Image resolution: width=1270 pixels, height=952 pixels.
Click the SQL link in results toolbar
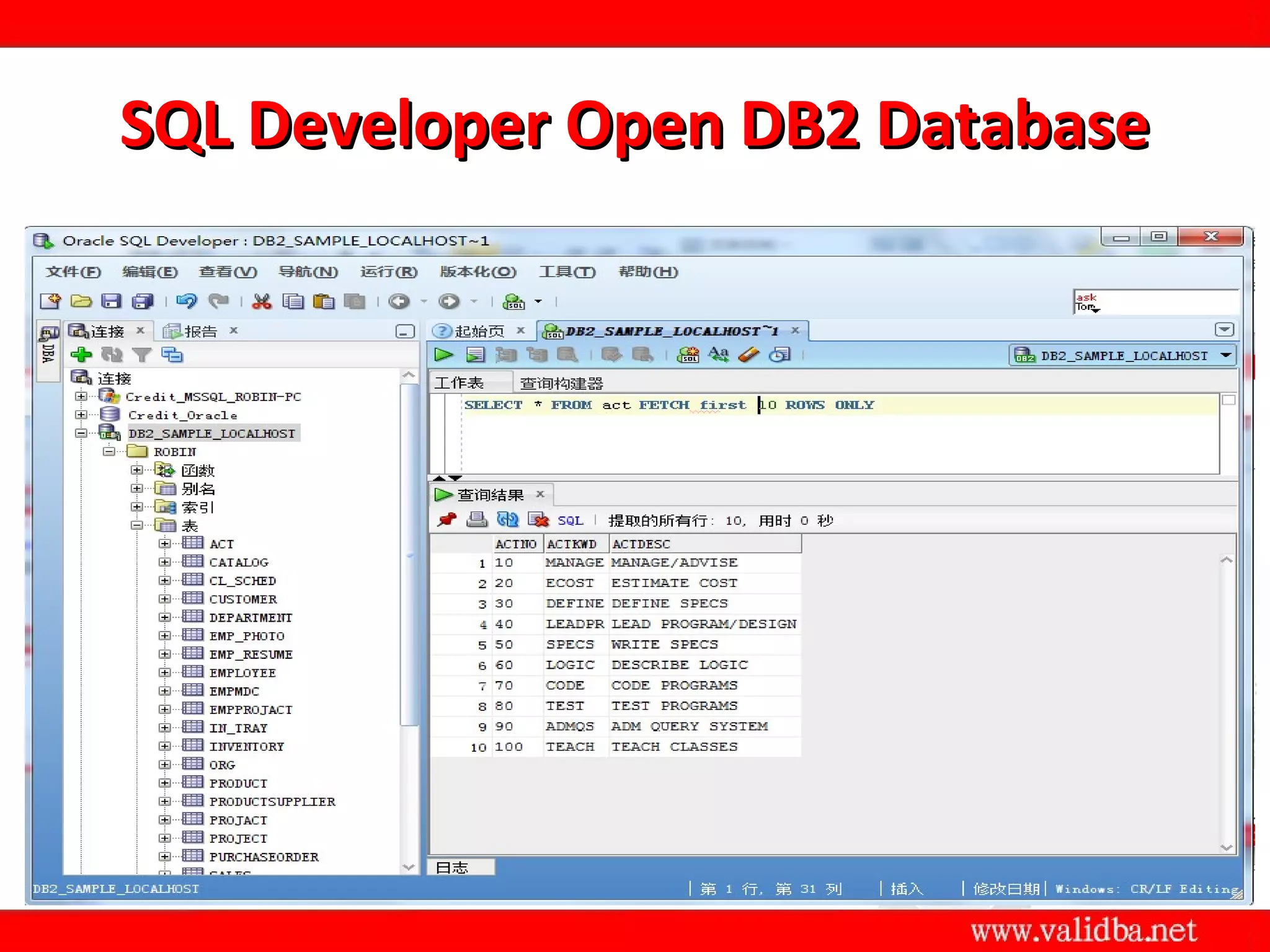570,521
